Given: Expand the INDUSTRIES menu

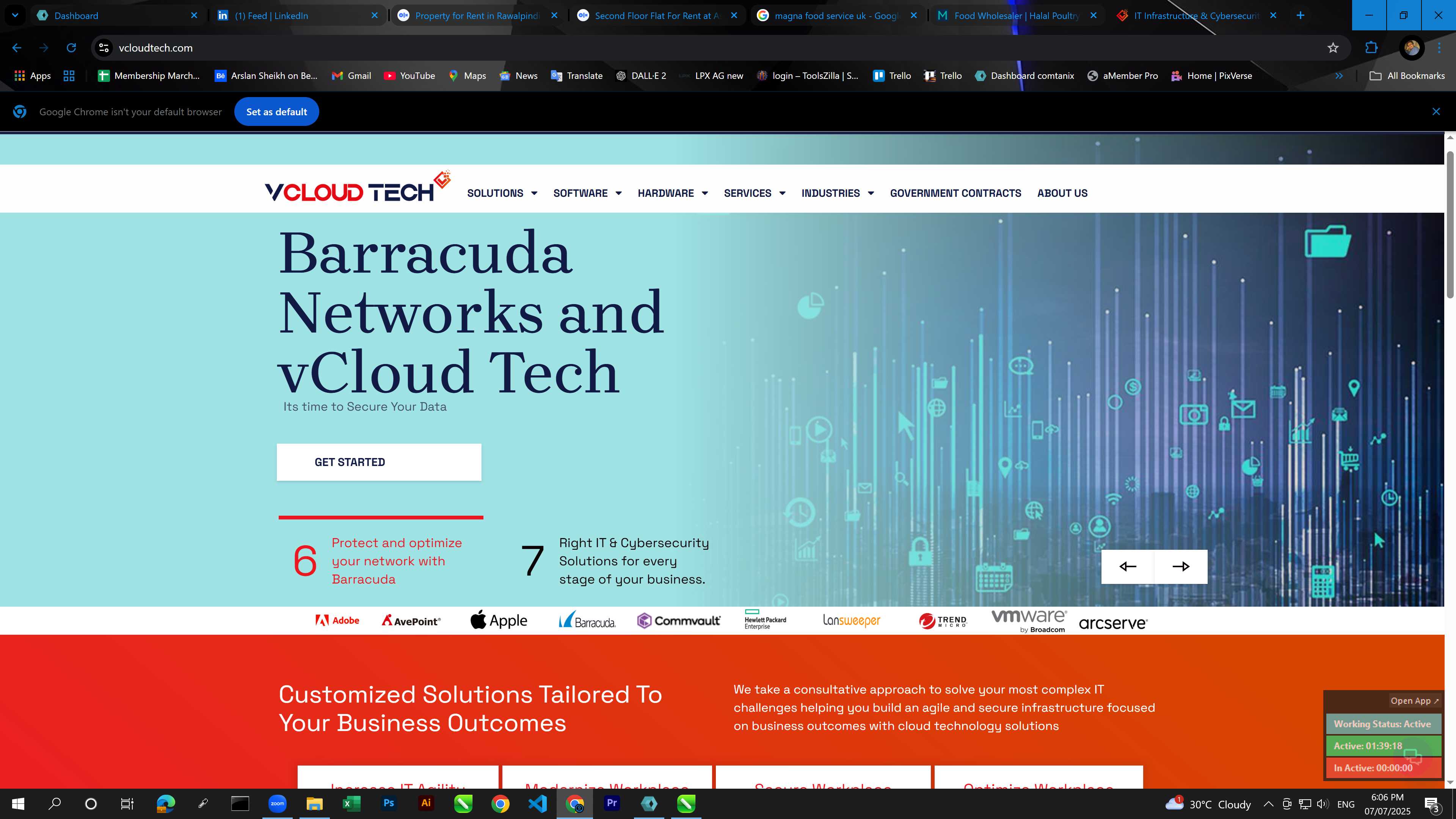Looking at the screenshot, I should (x=838, y=193).
